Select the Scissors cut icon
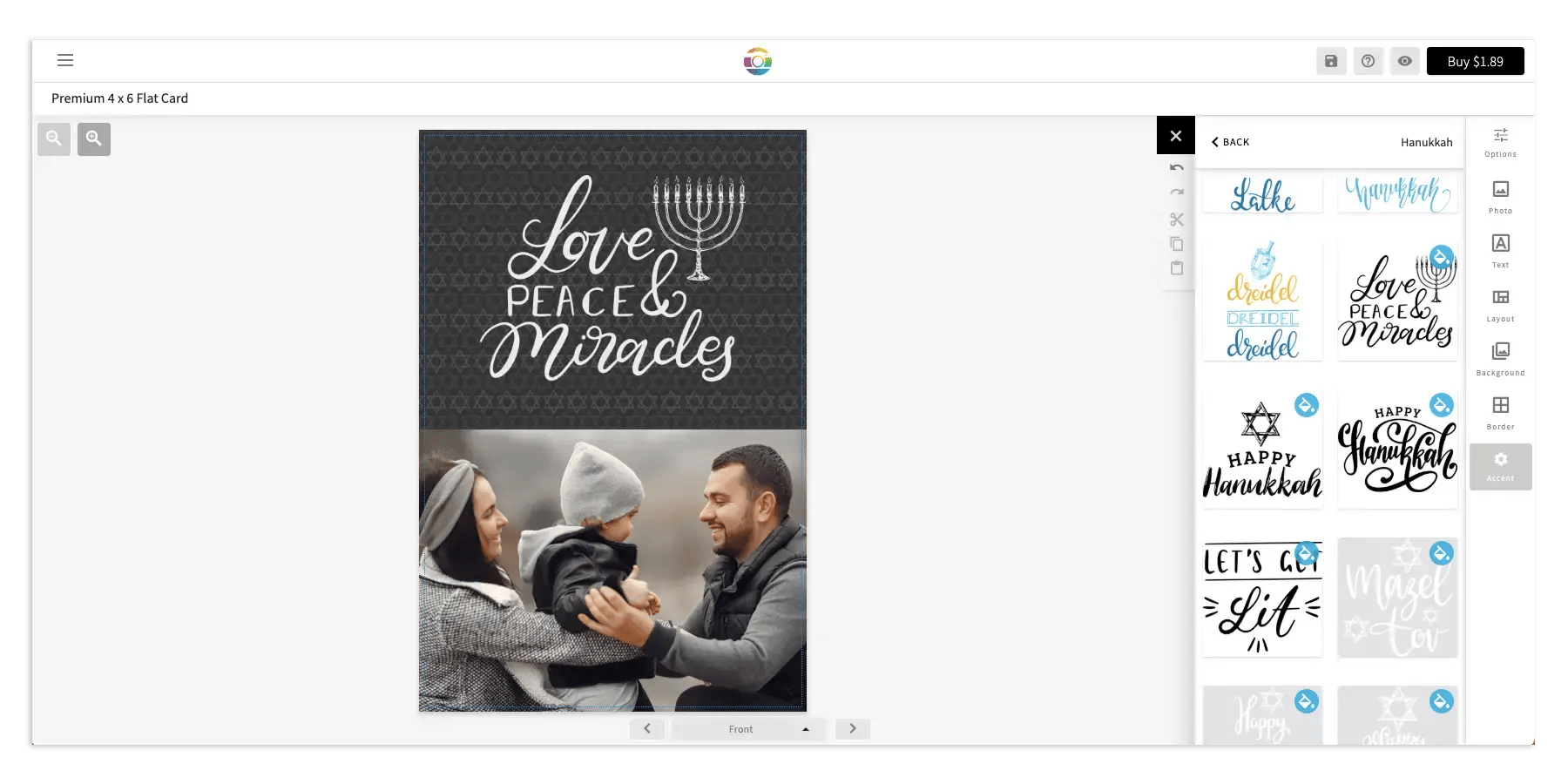 [1176, 220]
